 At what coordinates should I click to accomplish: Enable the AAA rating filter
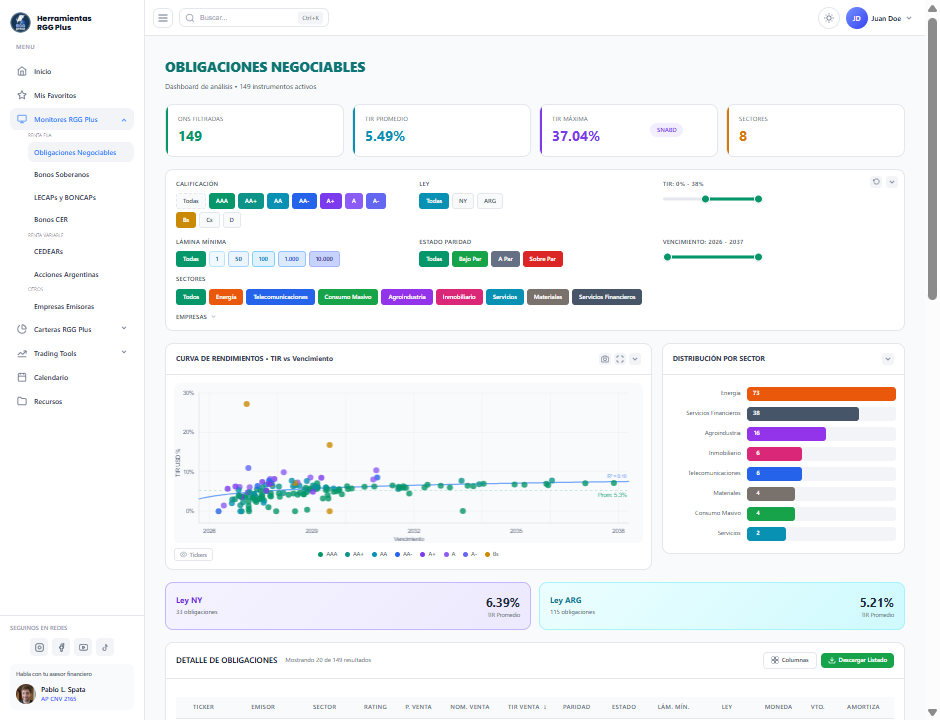[221, 200]
